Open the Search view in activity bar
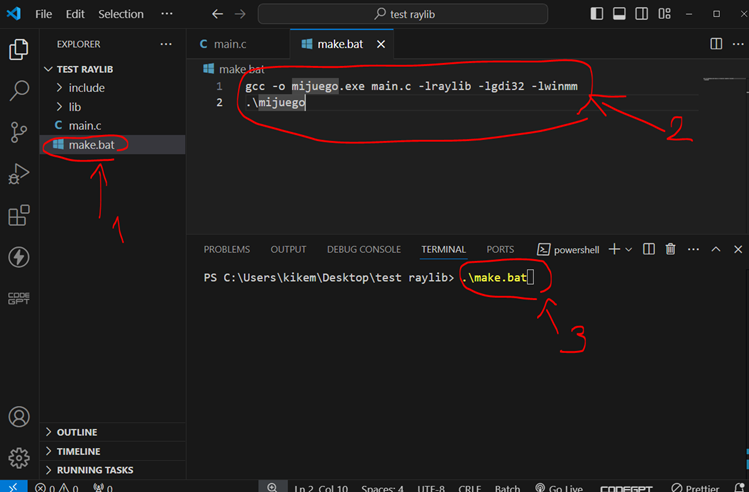This screenshot has width=749, height=492. tap(19, 91)
